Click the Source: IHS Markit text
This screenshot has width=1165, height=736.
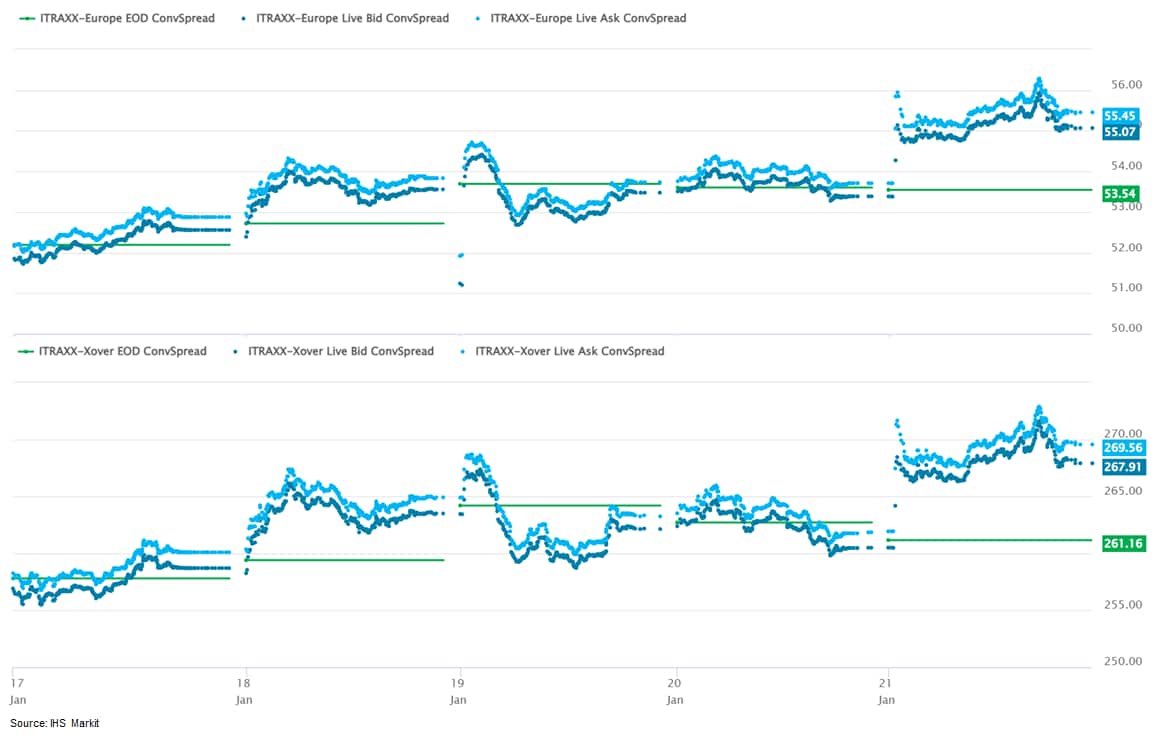55,723
